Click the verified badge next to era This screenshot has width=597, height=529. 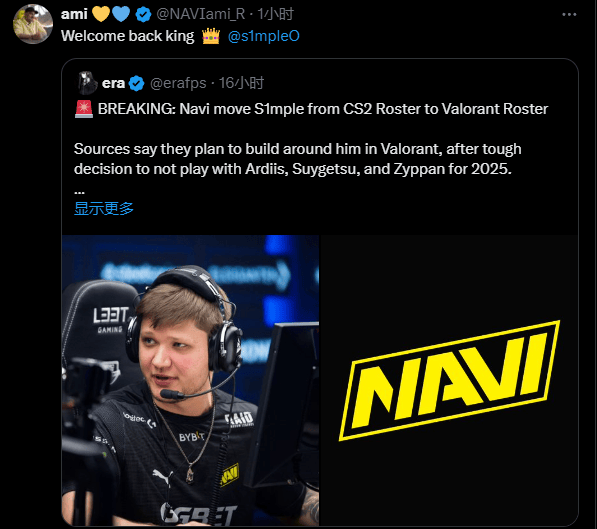point(136,83)
